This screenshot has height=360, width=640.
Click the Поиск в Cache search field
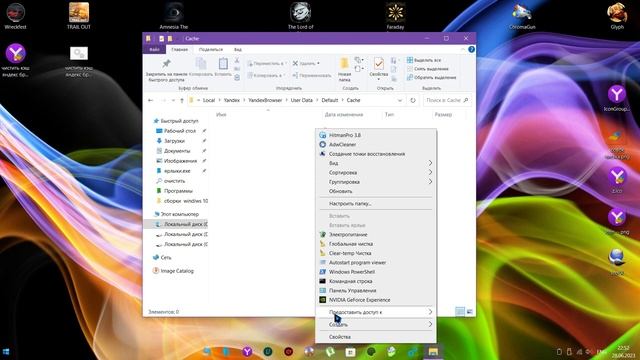[x=447, y=100]
